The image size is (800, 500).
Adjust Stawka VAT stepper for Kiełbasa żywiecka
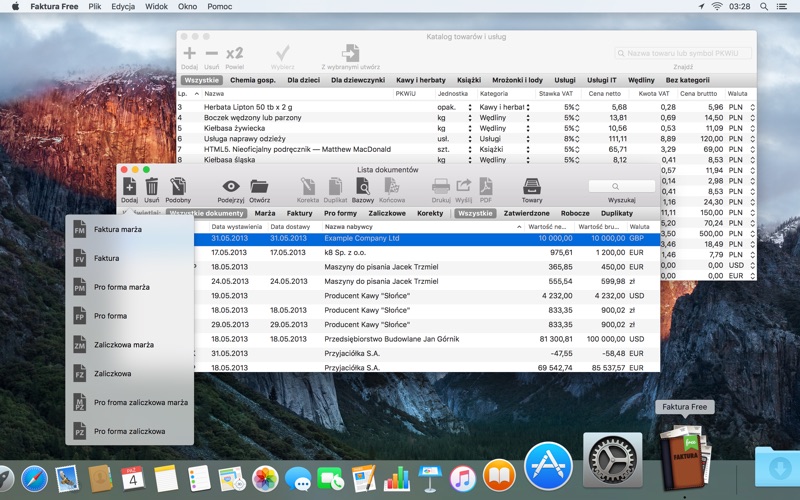[x=577, y=129]
